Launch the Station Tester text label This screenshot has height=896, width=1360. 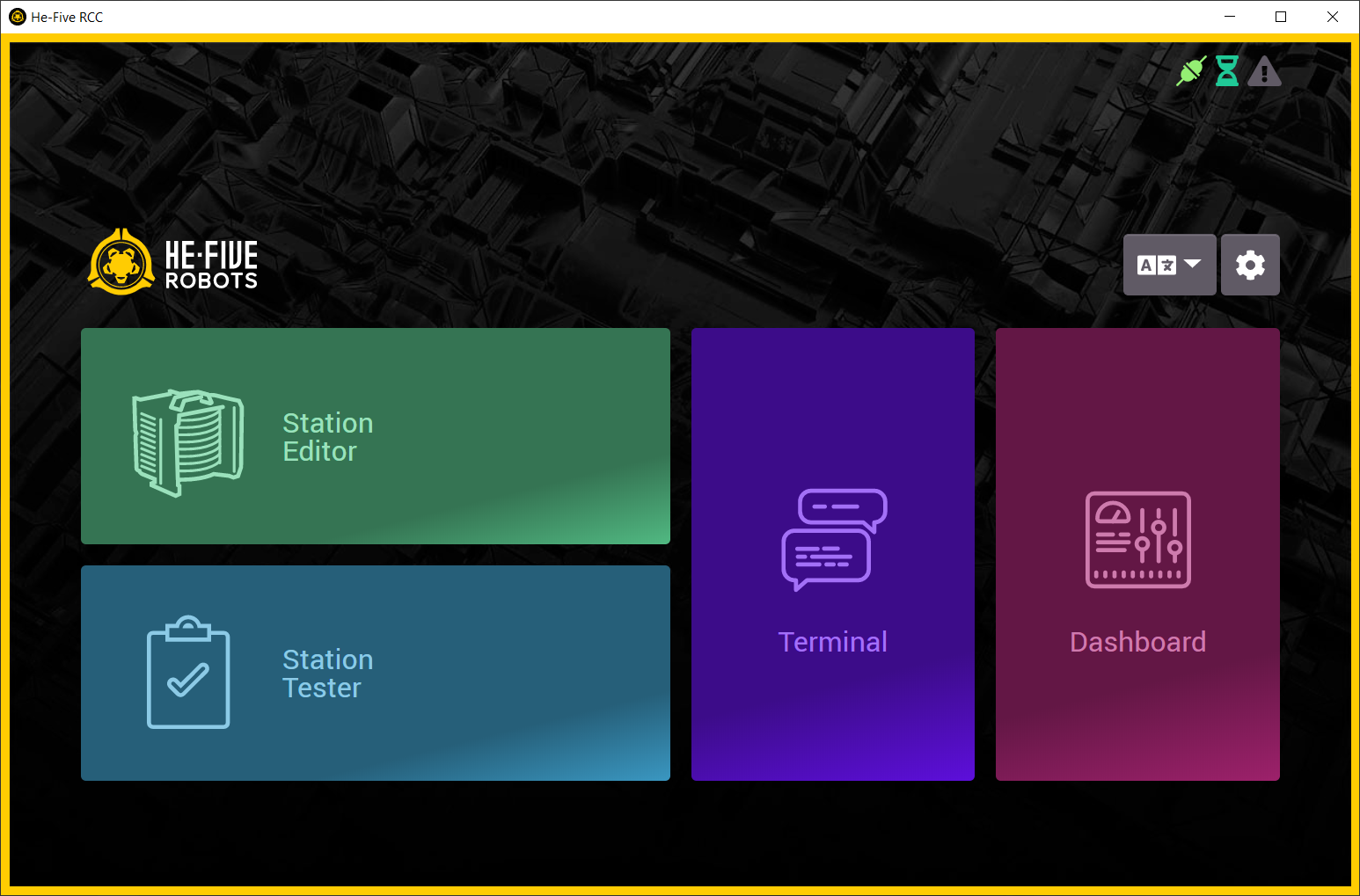[327, 674]
